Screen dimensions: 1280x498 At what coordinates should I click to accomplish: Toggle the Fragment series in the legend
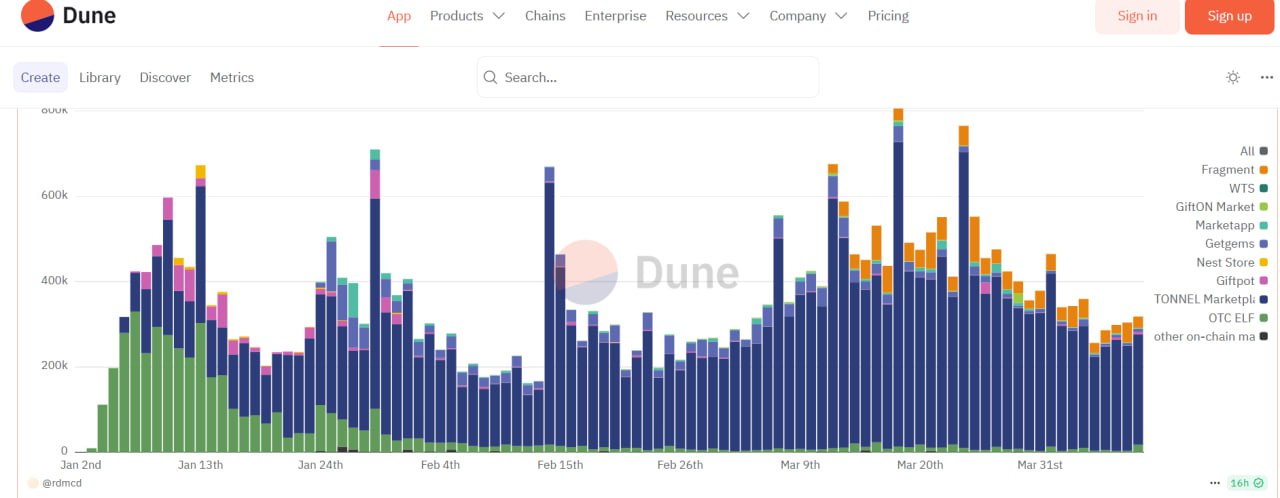click(1234, 170)
